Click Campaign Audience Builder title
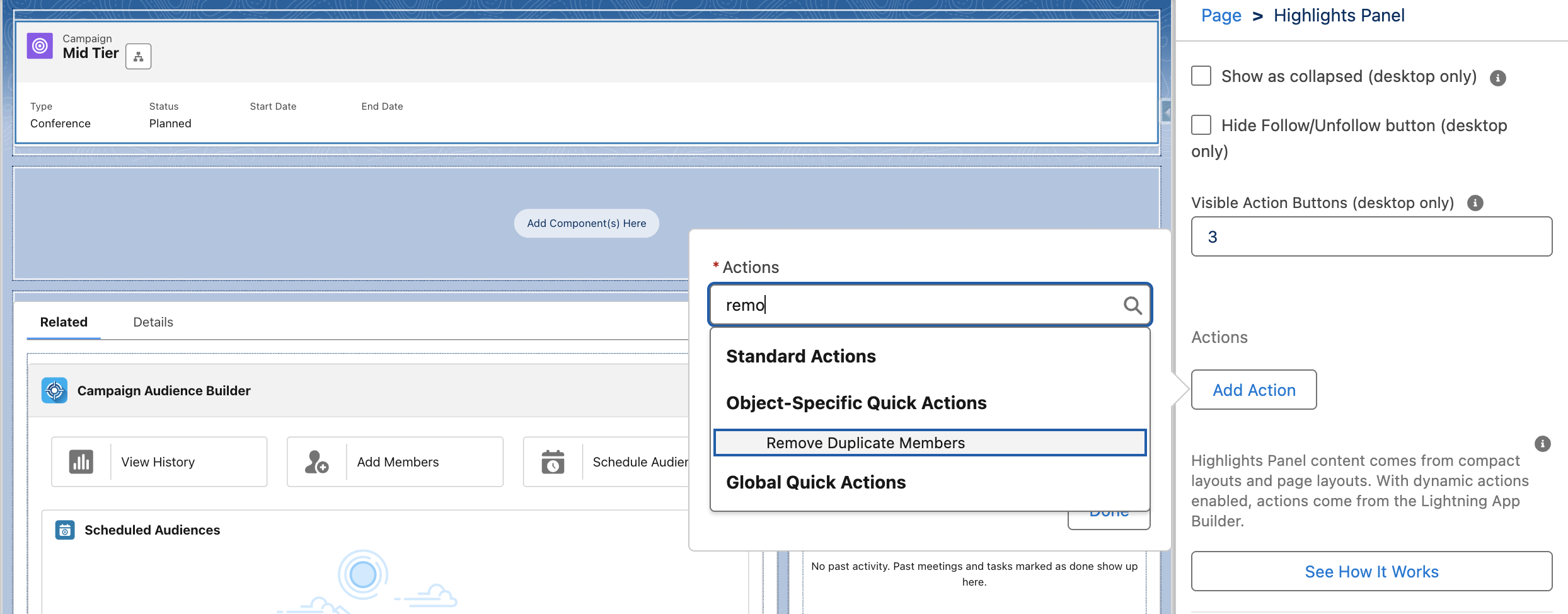This screenshot has width=1568, height=614. click(x=164, y=391)
